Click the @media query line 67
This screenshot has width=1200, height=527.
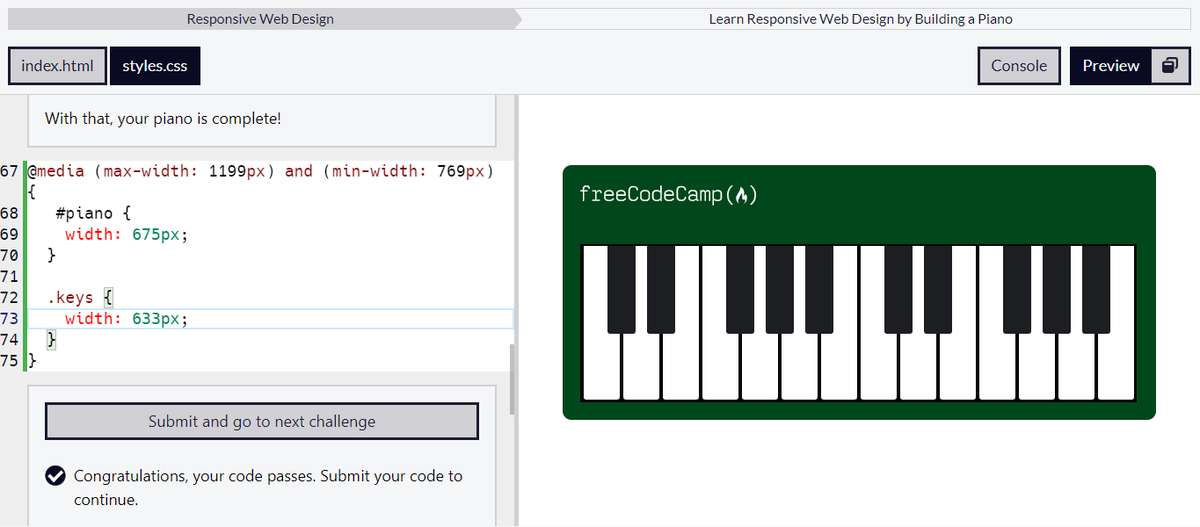click(x=261, y=171)
